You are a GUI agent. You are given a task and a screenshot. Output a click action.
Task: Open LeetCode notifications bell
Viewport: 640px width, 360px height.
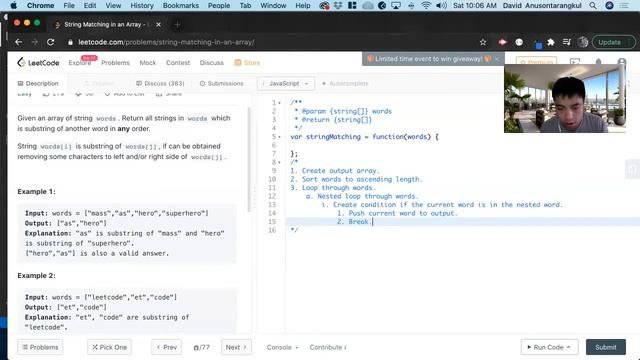pyautogui.click(x=598, y=62)
